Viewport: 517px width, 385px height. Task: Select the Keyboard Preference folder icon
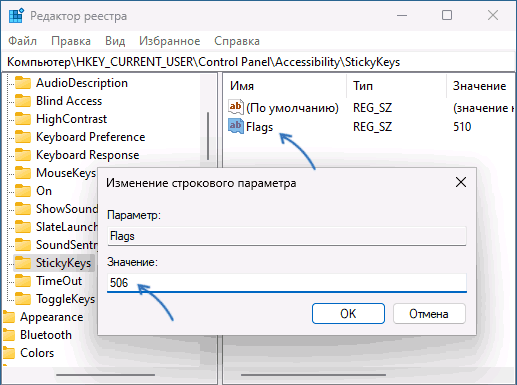click(23, 137)
